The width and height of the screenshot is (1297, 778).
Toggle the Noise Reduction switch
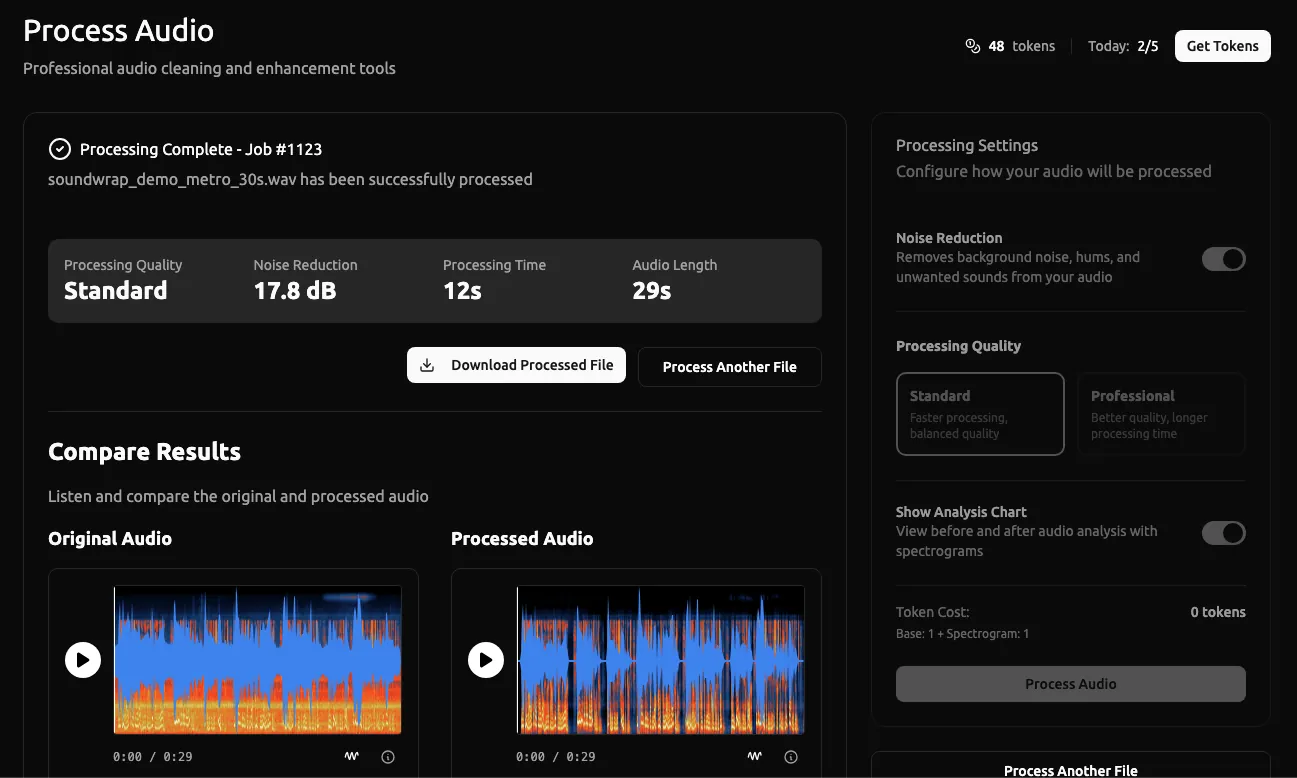pos(1223,259)
